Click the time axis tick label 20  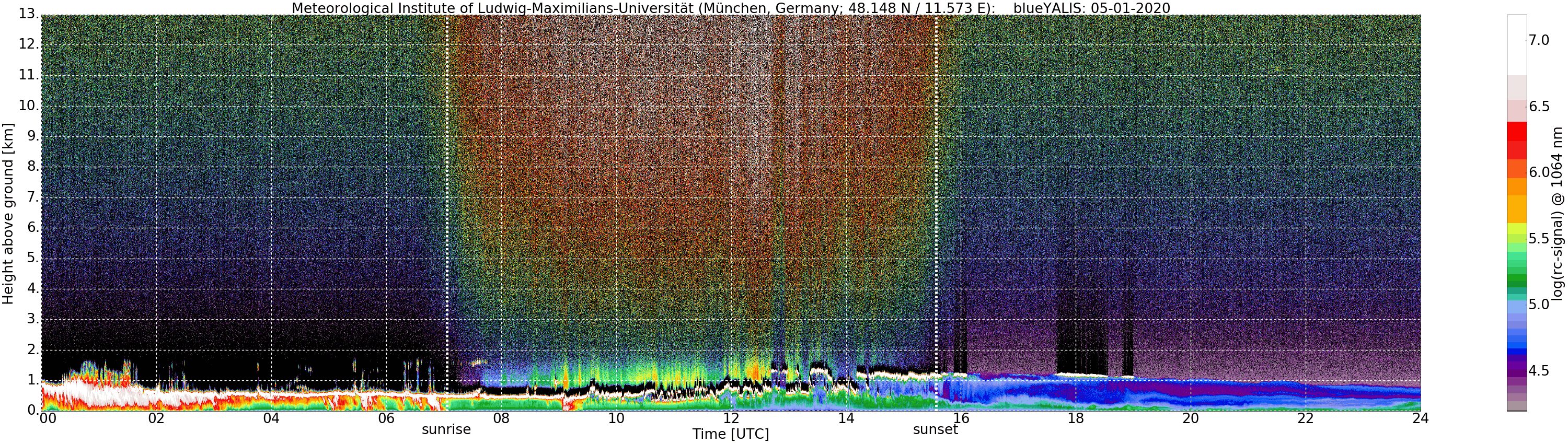tap(1191, 418)
